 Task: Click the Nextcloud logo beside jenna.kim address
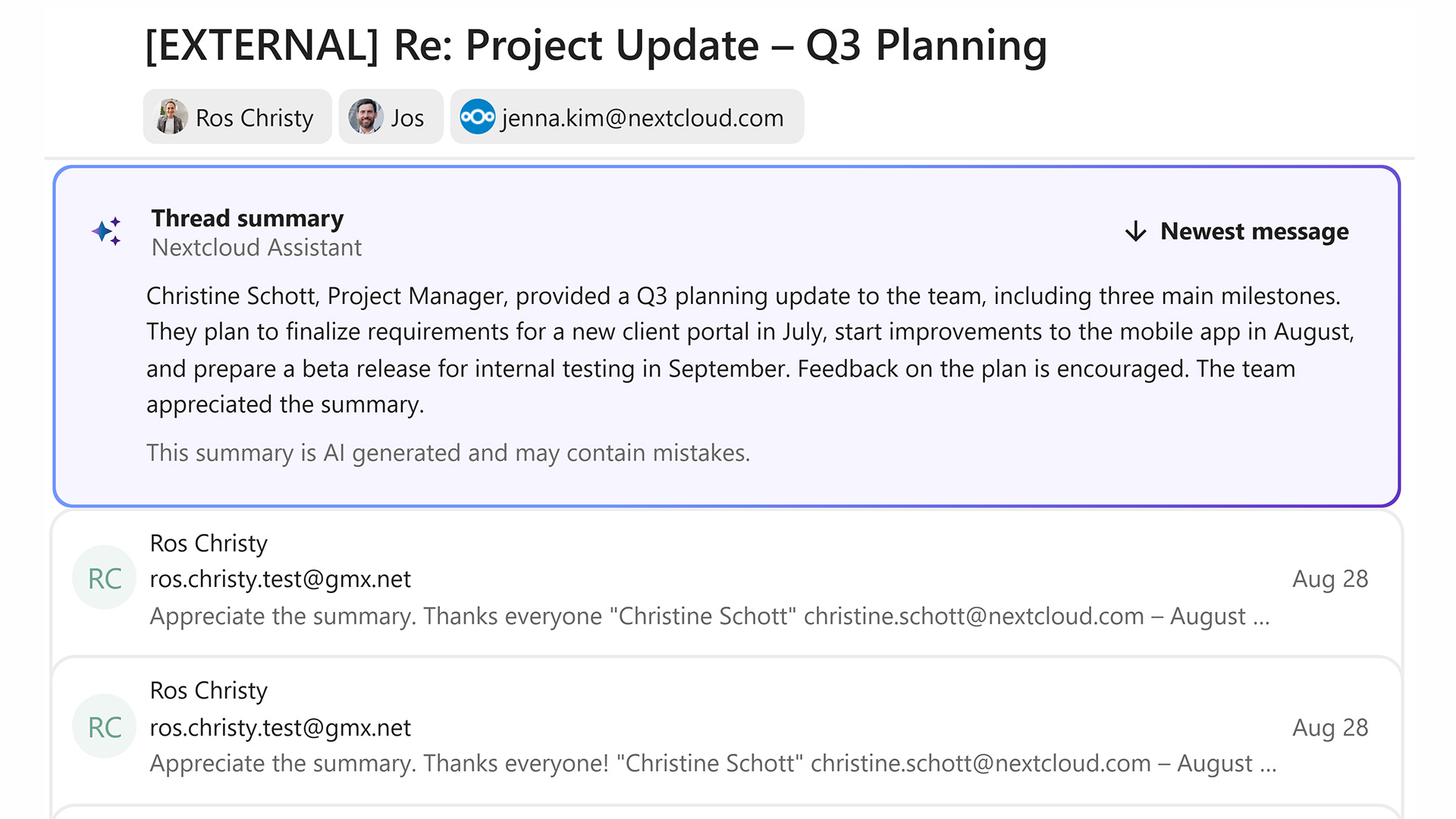[x=478, y=118]
